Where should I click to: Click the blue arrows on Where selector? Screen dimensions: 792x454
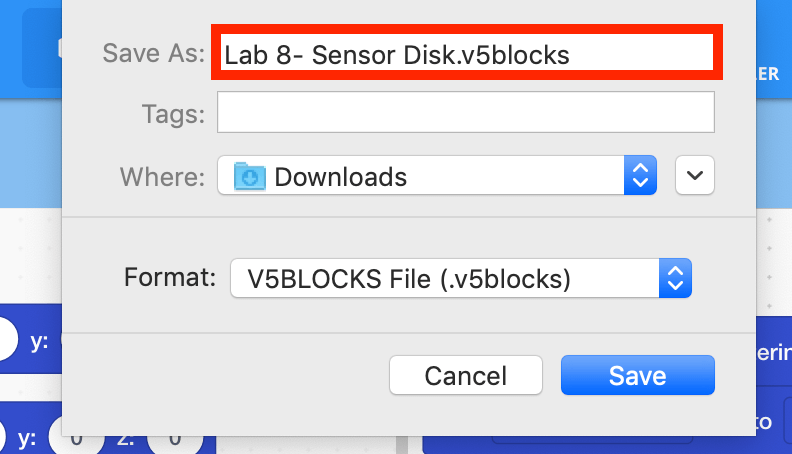640,175
